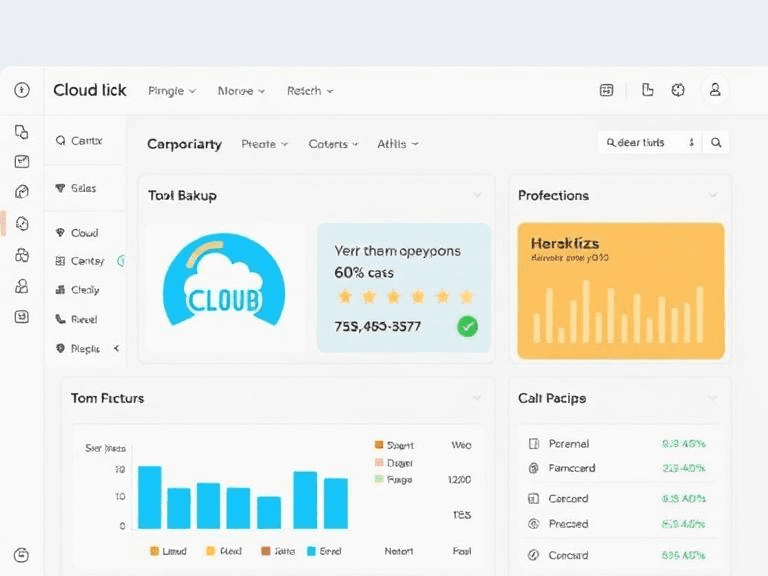The width and height of the screenshot is (768, 576).
Task: Toggle the Ered blue legend marker
Action: click(x=311, y=551)
